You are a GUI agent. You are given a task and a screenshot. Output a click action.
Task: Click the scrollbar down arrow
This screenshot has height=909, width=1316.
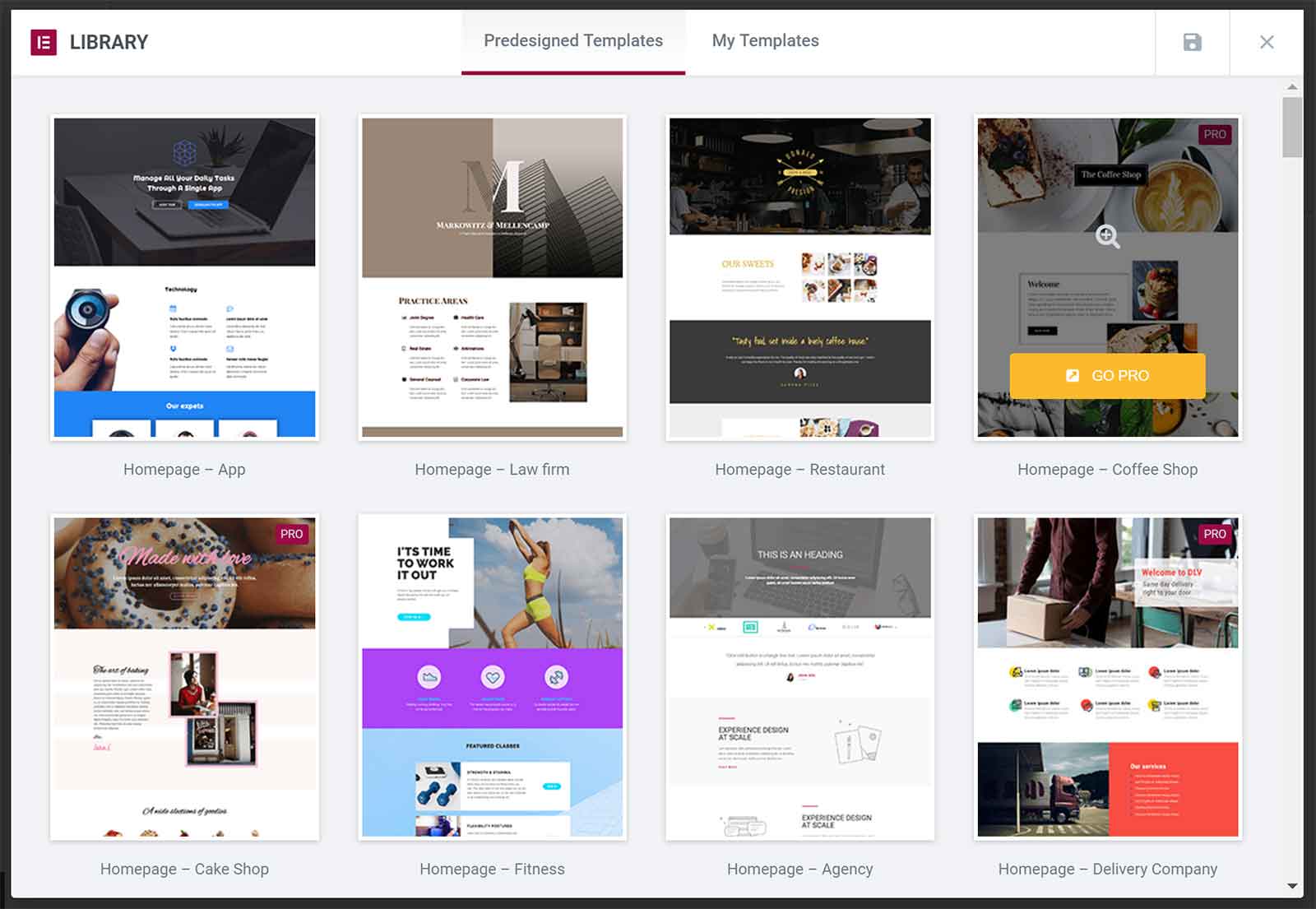1292,887
